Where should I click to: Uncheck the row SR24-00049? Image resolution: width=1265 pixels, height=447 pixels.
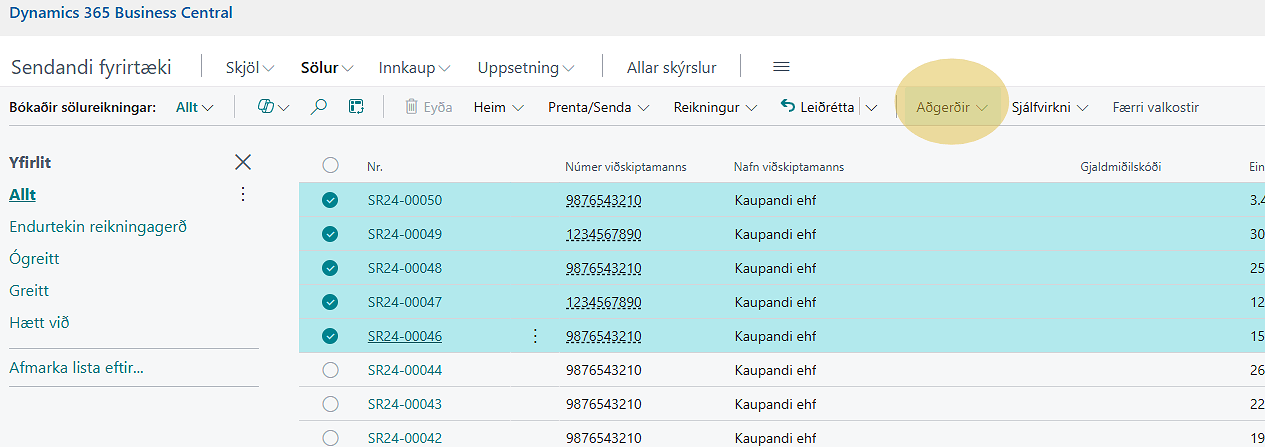pyautogui.click(x=330, y=234)
